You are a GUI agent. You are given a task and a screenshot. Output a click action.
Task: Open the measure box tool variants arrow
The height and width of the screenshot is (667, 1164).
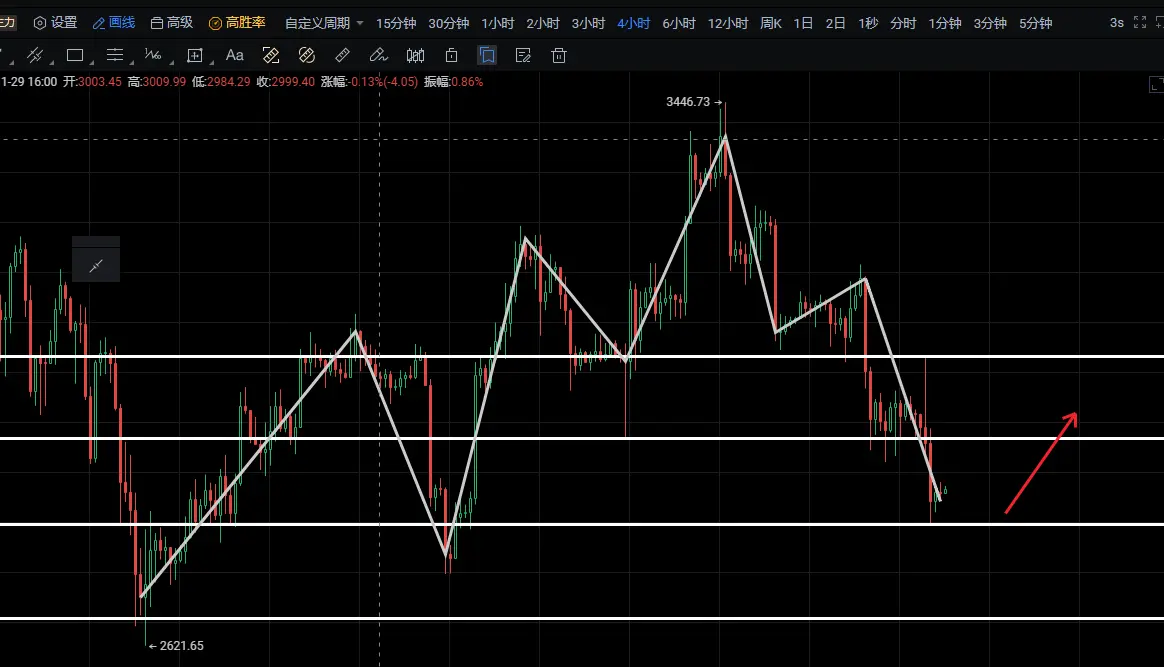click(x=212, y=62)
